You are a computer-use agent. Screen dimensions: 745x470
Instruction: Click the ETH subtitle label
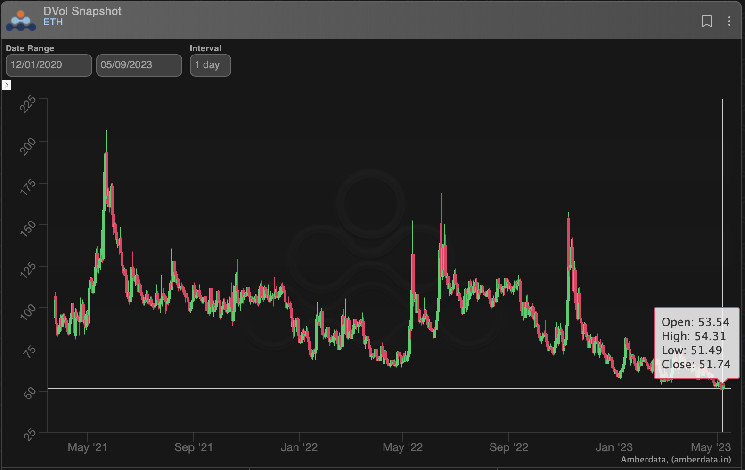(x=53, y=22)
